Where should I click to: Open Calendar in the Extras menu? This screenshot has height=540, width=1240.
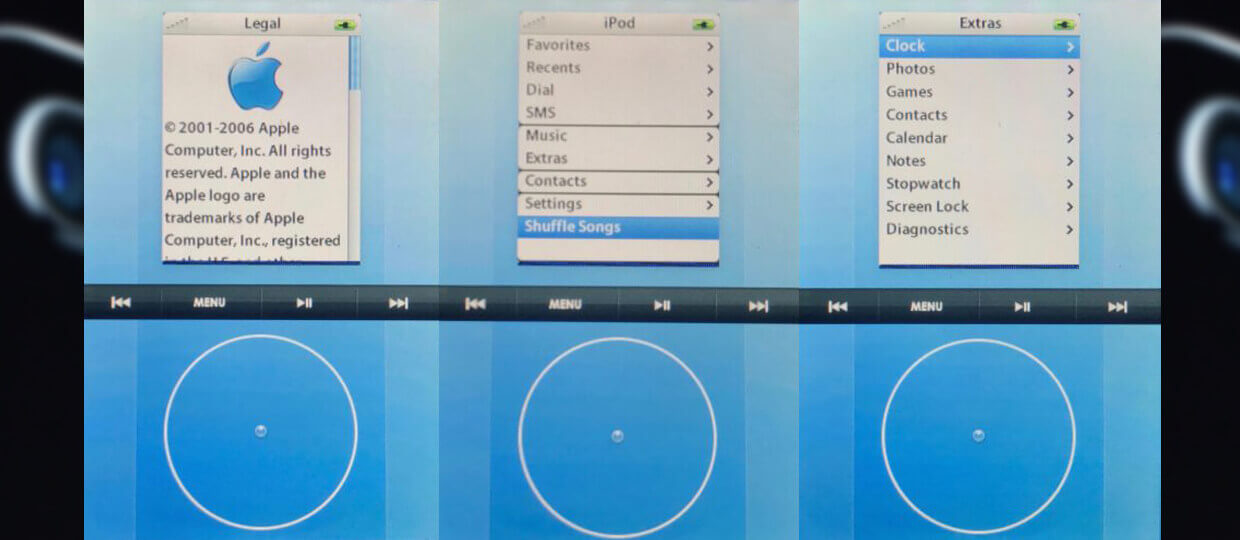click(x=979, y=138)
